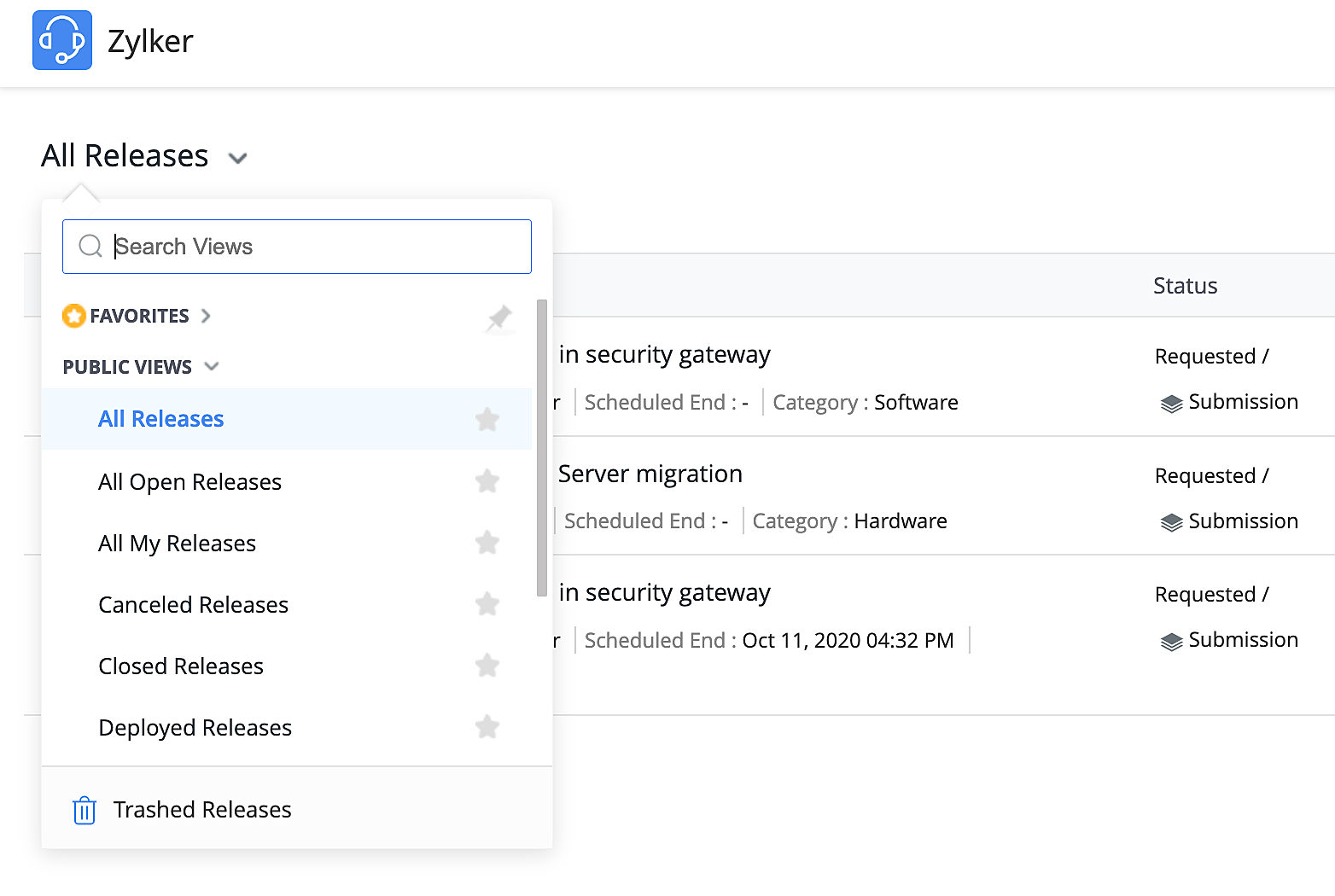The width and height of the screenshot is (1335, 896).
Task: Focus the Search Views input field
Action: (316, 247)
